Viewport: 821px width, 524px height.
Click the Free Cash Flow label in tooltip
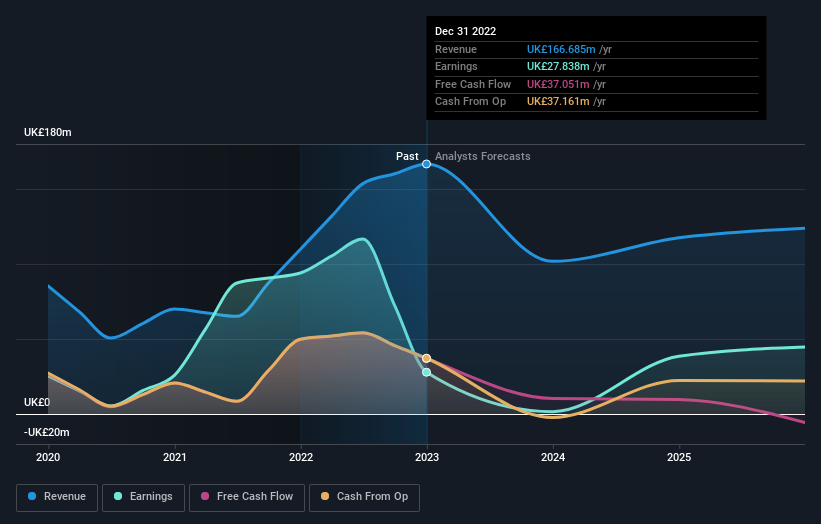[x=473, y=84]
